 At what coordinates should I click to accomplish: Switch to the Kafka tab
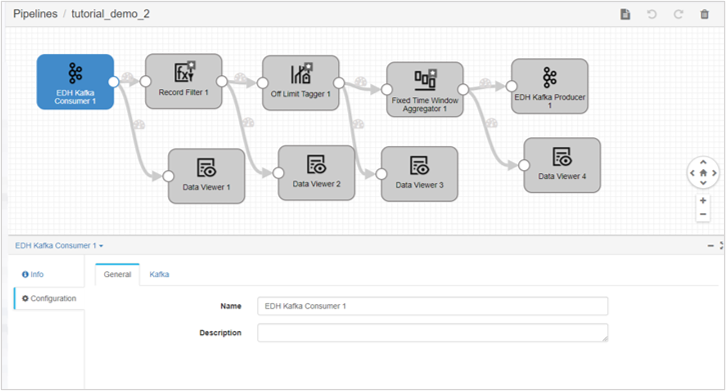pyautogui.click(x=159, y=274)
